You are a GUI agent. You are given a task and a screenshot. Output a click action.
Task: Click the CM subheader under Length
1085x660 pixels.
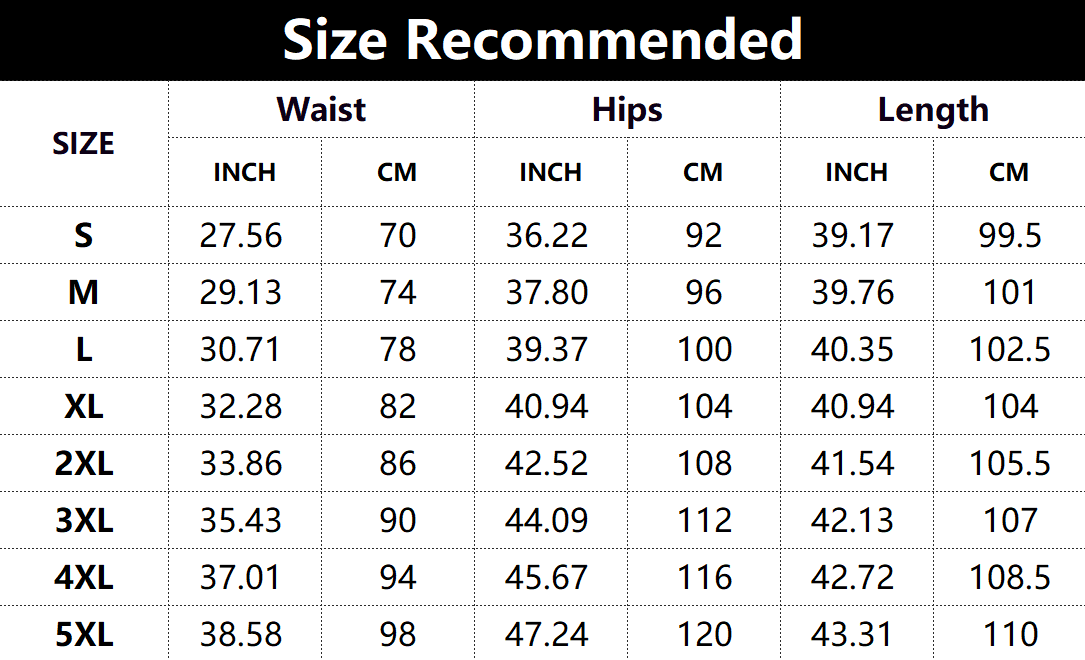pos(1009,172)
